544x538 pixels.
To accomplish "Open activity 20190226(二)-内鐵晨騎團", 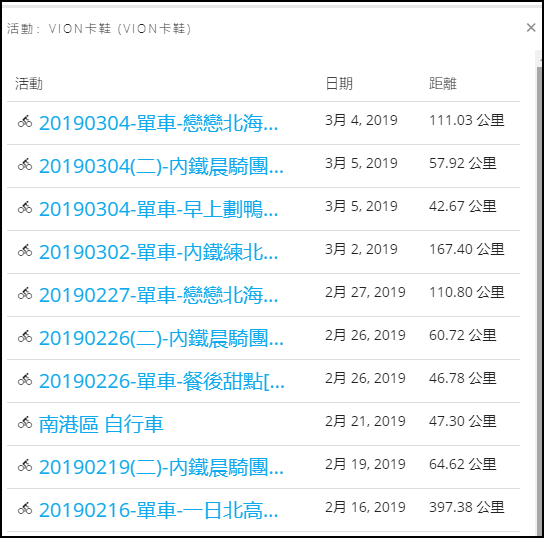I will tap(161, 338).
